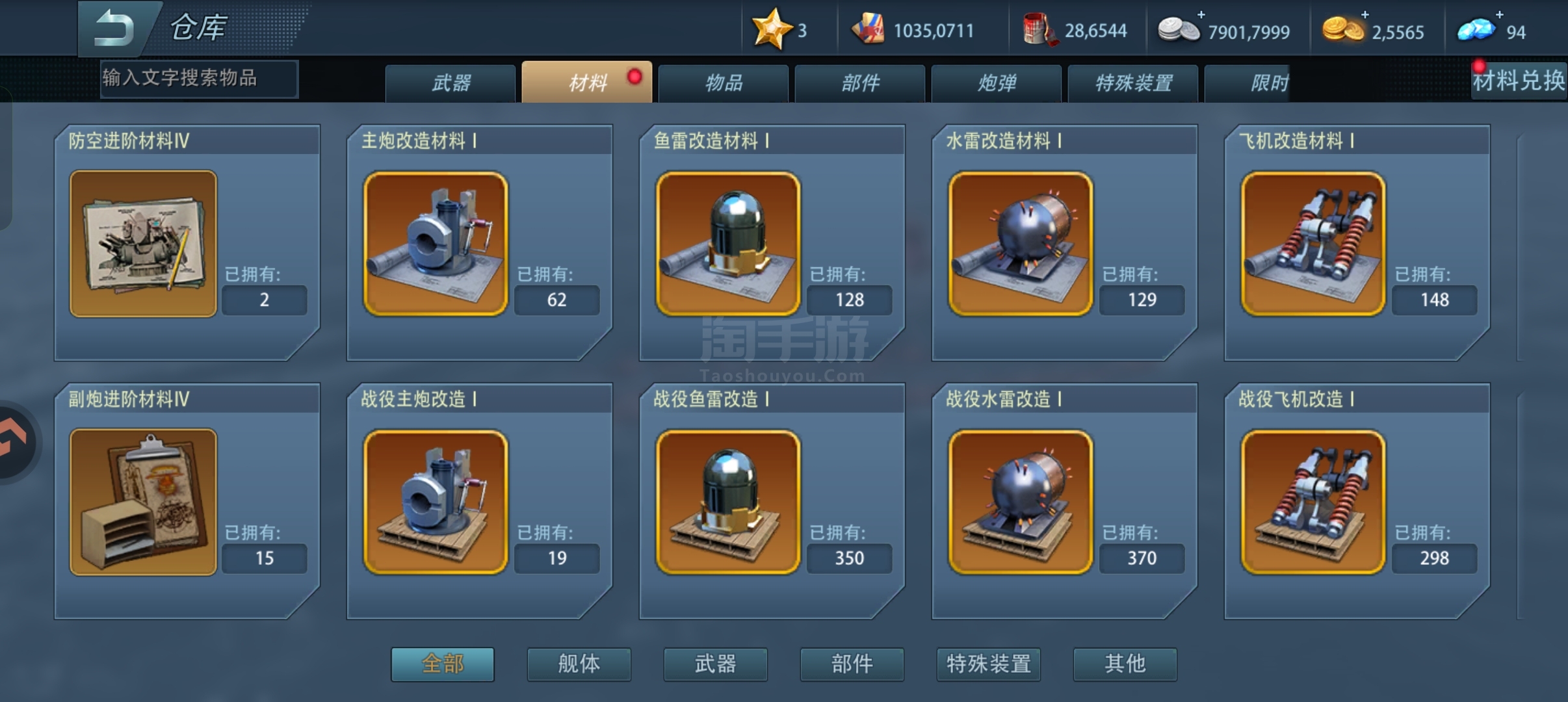Select the 全部 filter button
Screen dimensions: 1568x702
coord(442,664)
